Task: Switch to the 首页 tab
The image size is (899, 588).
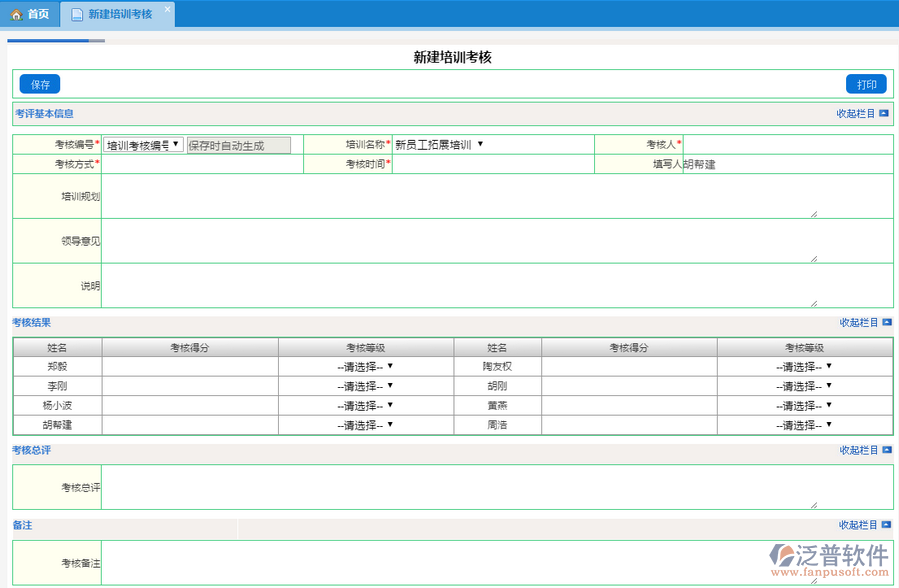Action: tap(30, 14)
